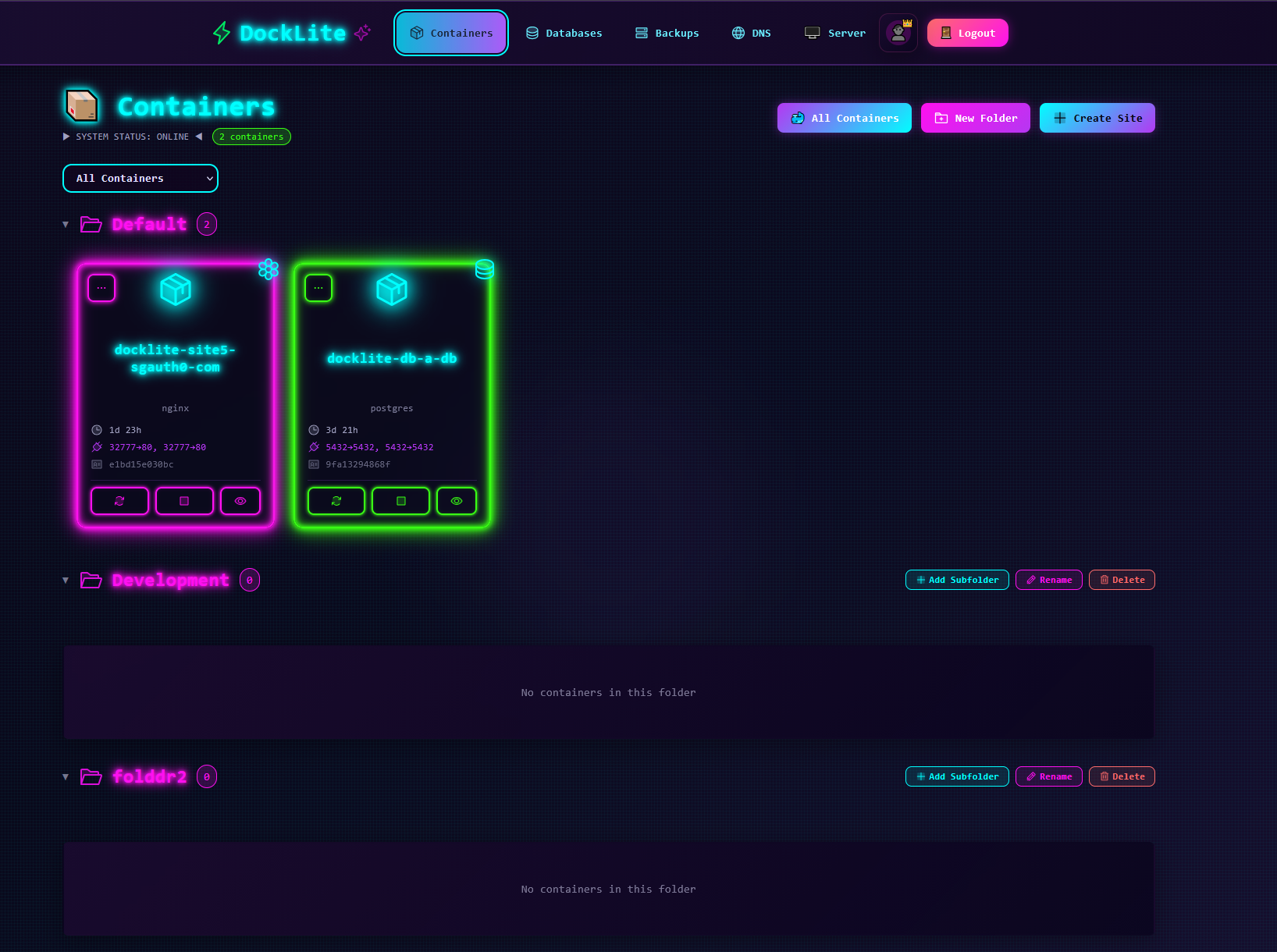Restart the docklite-db-a-db postgres container
The width and height of the screenshot is (1277, 952).
(336, 501)
